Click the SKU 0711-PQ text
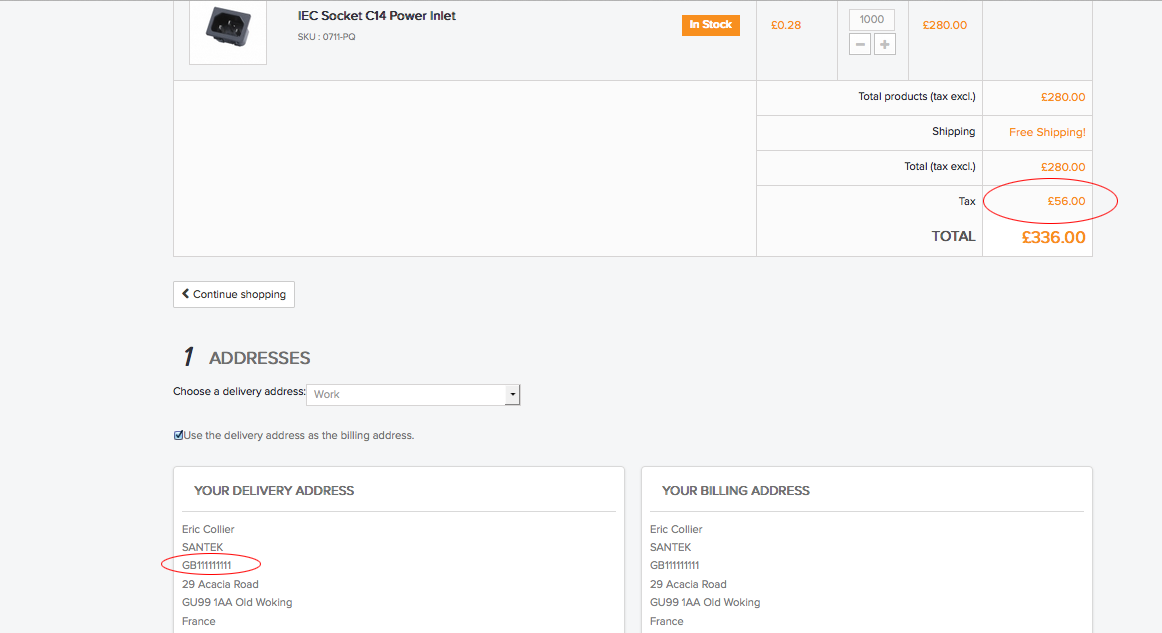The height and width of the screenshot is (633, 1162). point(326,37)
